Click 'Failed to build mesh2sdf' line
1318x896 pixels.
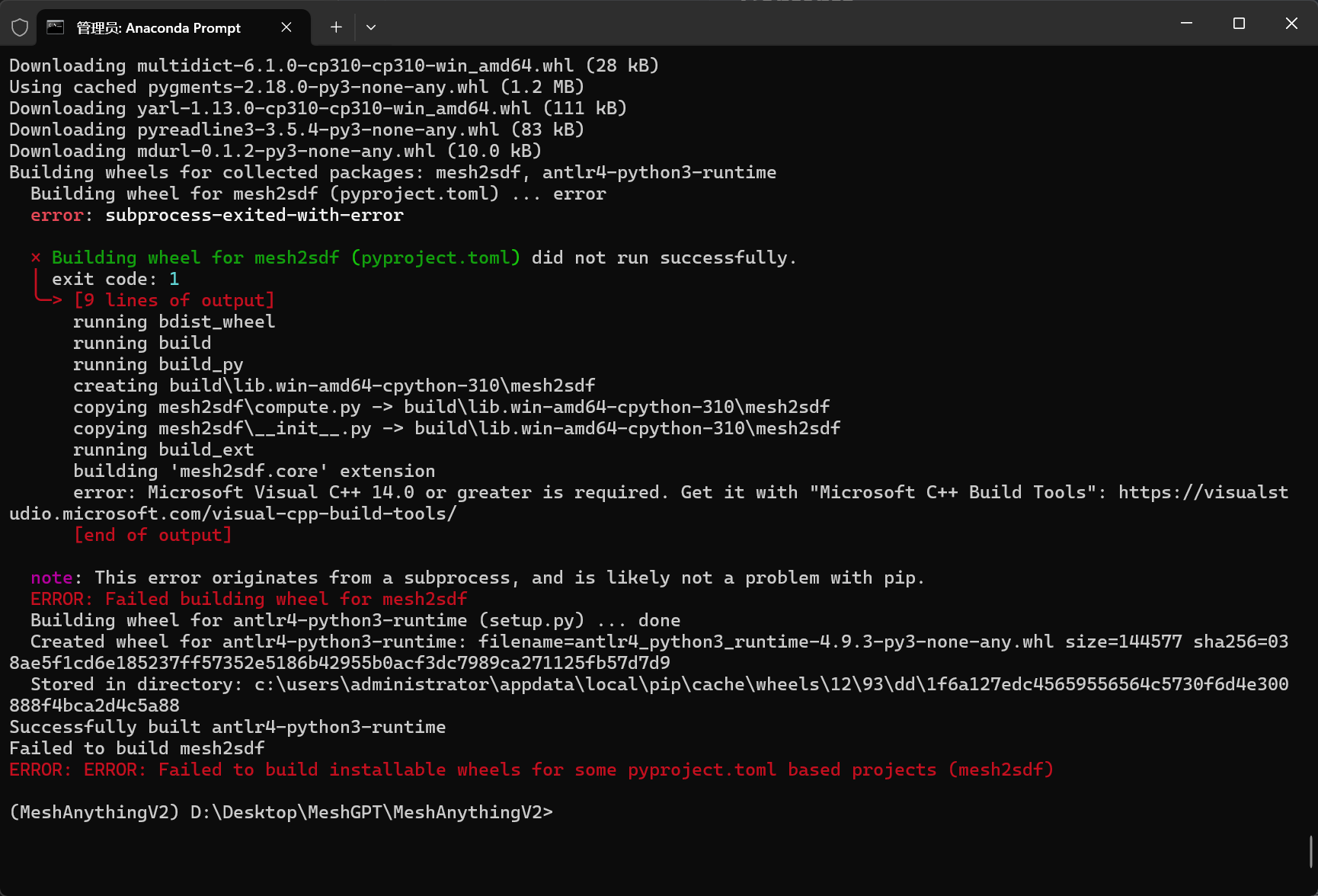pos(137,748)
